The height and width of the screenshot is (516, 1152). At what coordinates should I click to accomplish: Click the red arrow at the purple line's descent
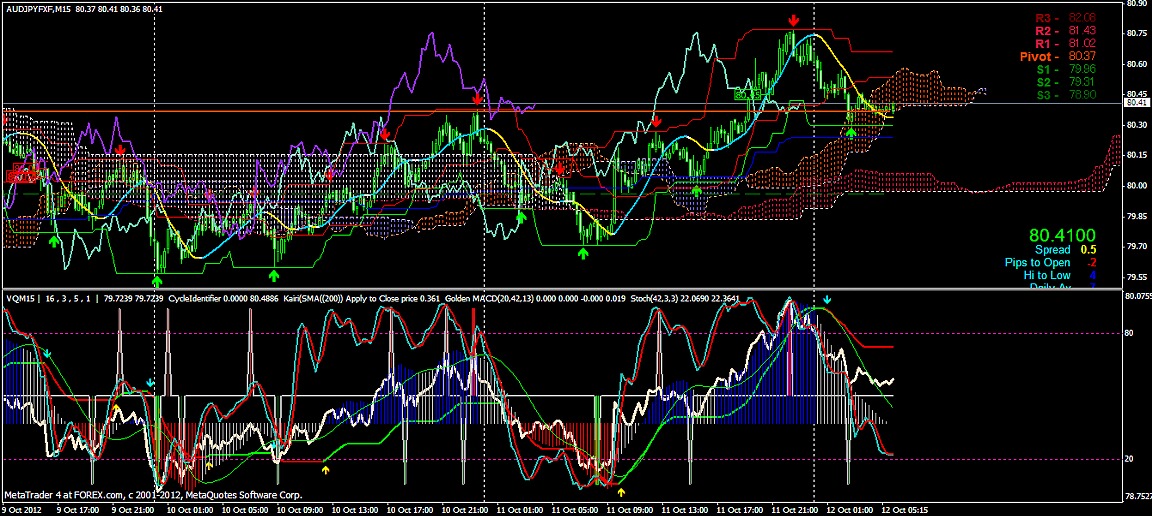pyautogui.click(x=478, y=99)
